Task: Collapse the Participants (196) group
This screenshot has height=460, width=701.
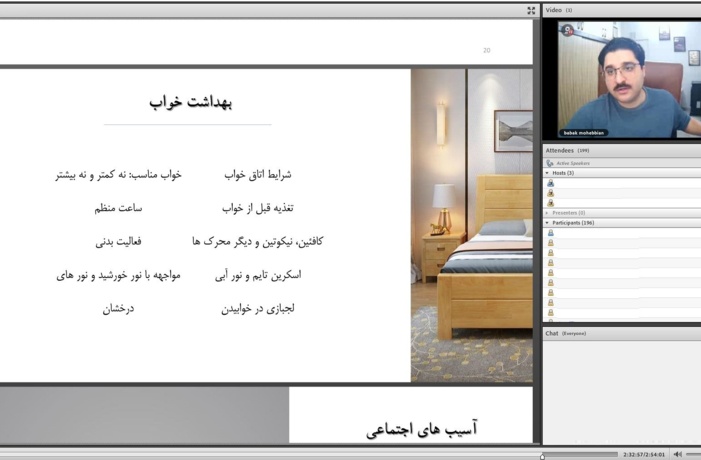Action: coord(547,223)
